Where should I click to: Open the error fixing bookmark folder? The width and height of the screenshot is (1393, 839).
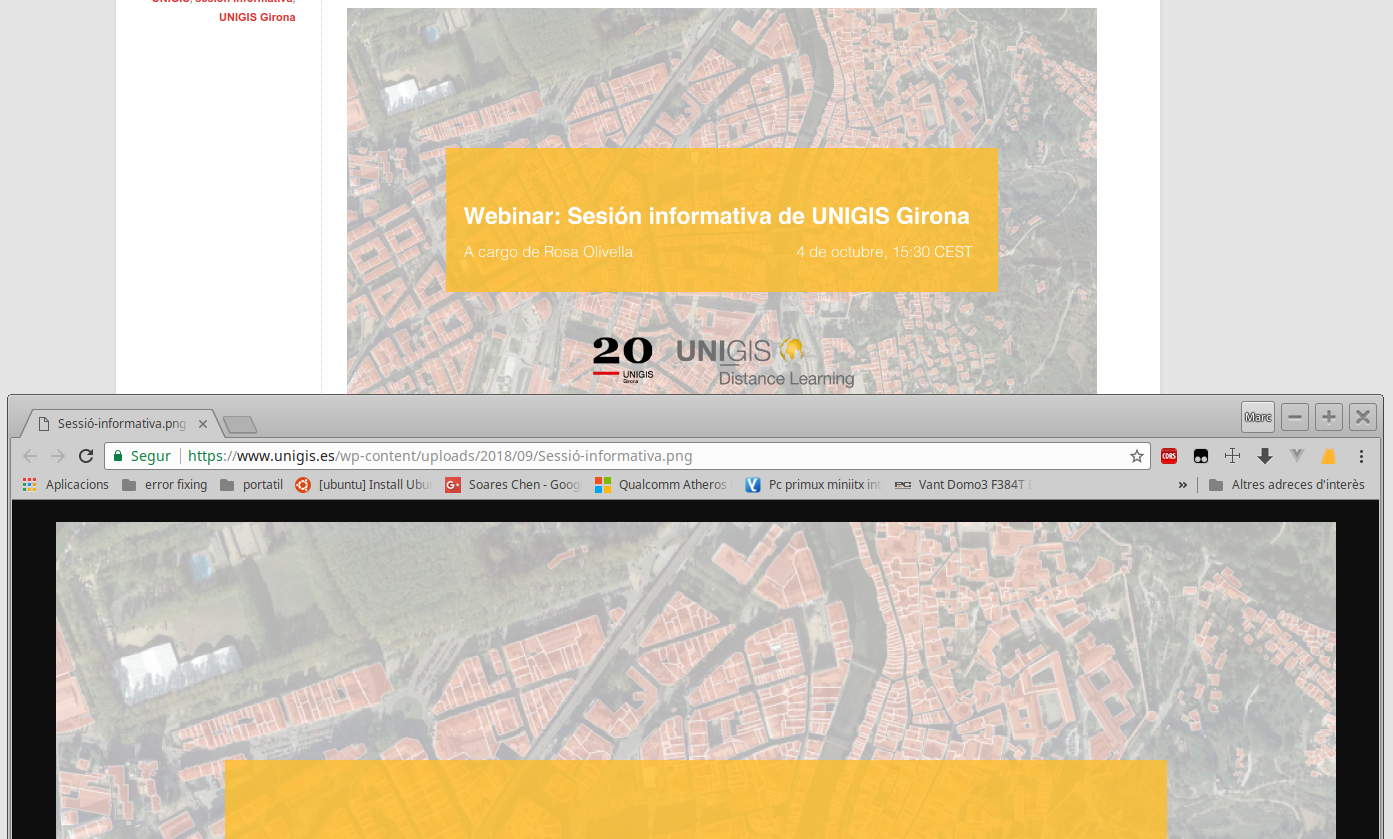(x=164, y=485)
